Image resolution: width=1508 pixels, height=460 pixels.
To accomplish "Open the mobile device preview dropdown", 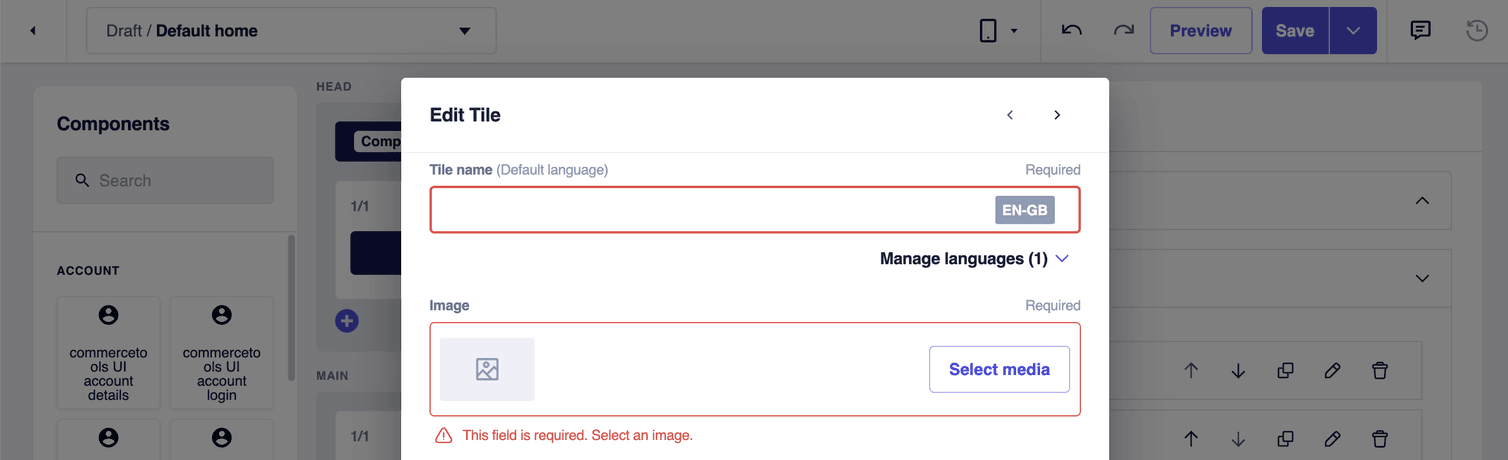I will pos(998,31).
